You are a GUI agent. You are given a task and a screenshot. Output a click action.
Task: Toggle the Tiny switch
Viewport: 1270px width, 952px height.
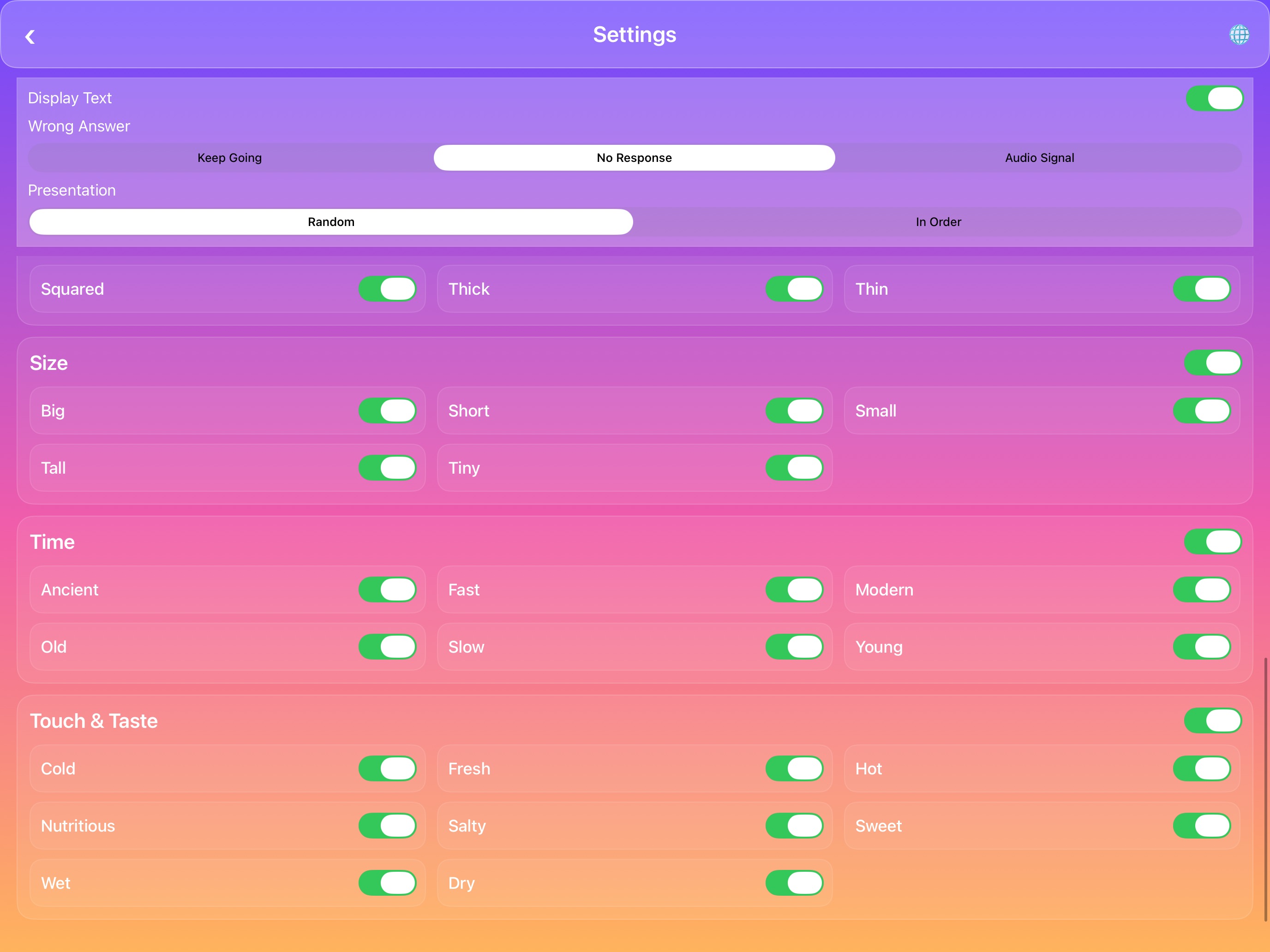click(794, 468)
